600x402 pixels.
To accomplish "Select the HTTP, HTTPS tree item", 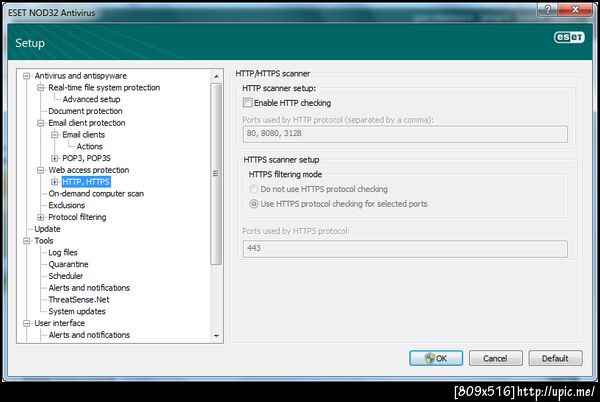I will pyautogui.click(x=86, y=182).
